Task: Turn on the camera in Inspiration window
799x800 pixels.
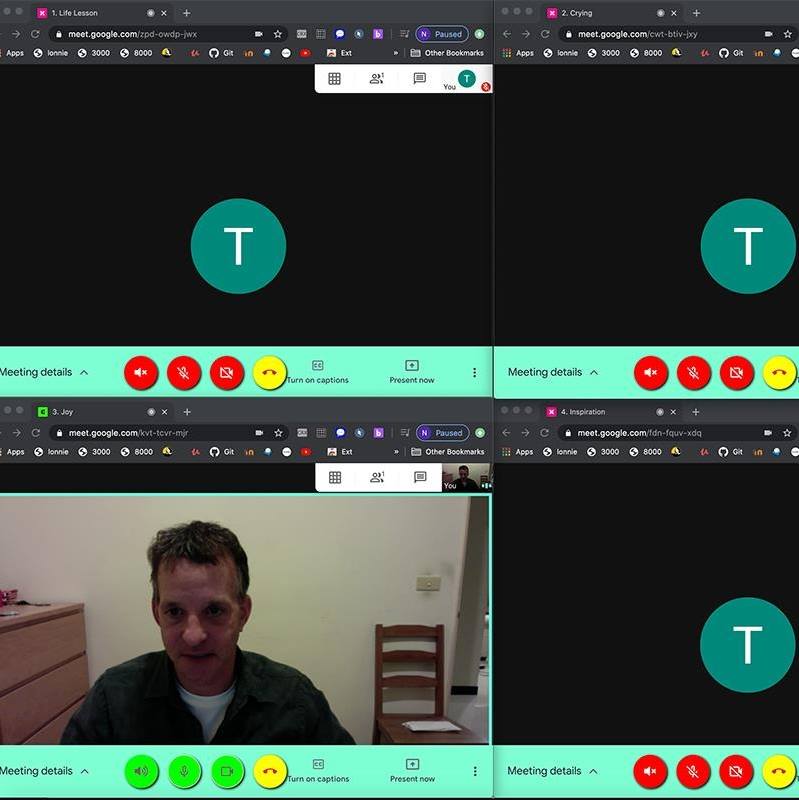Action: 736,771
